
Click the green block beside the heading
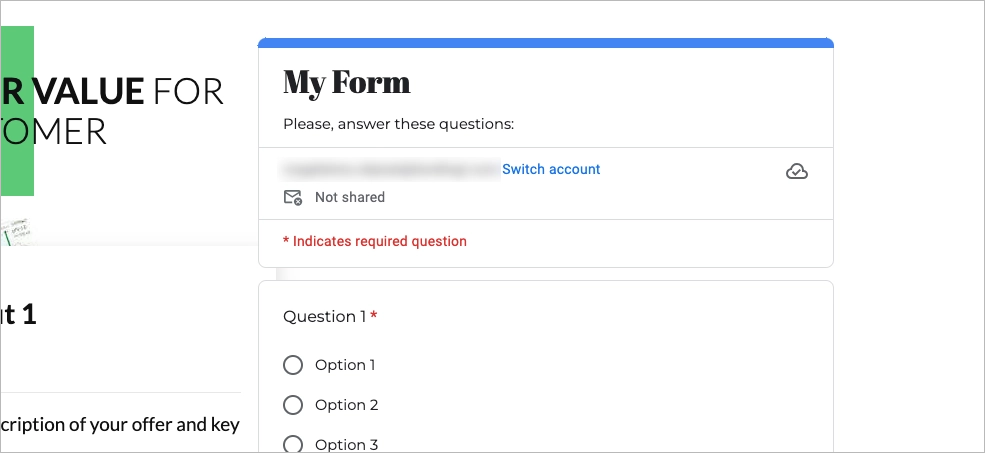point(17,110)
